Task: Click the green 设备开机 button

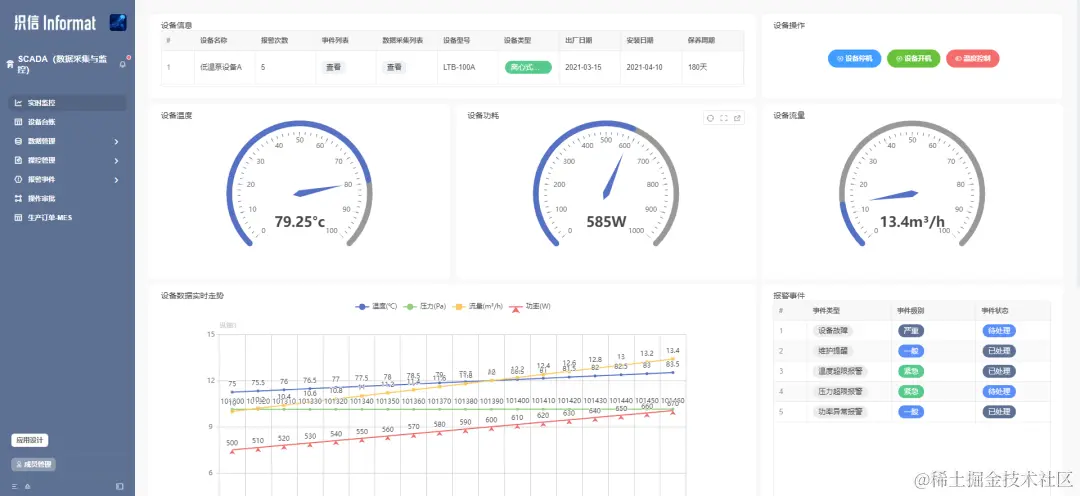Action: (913, 59)
